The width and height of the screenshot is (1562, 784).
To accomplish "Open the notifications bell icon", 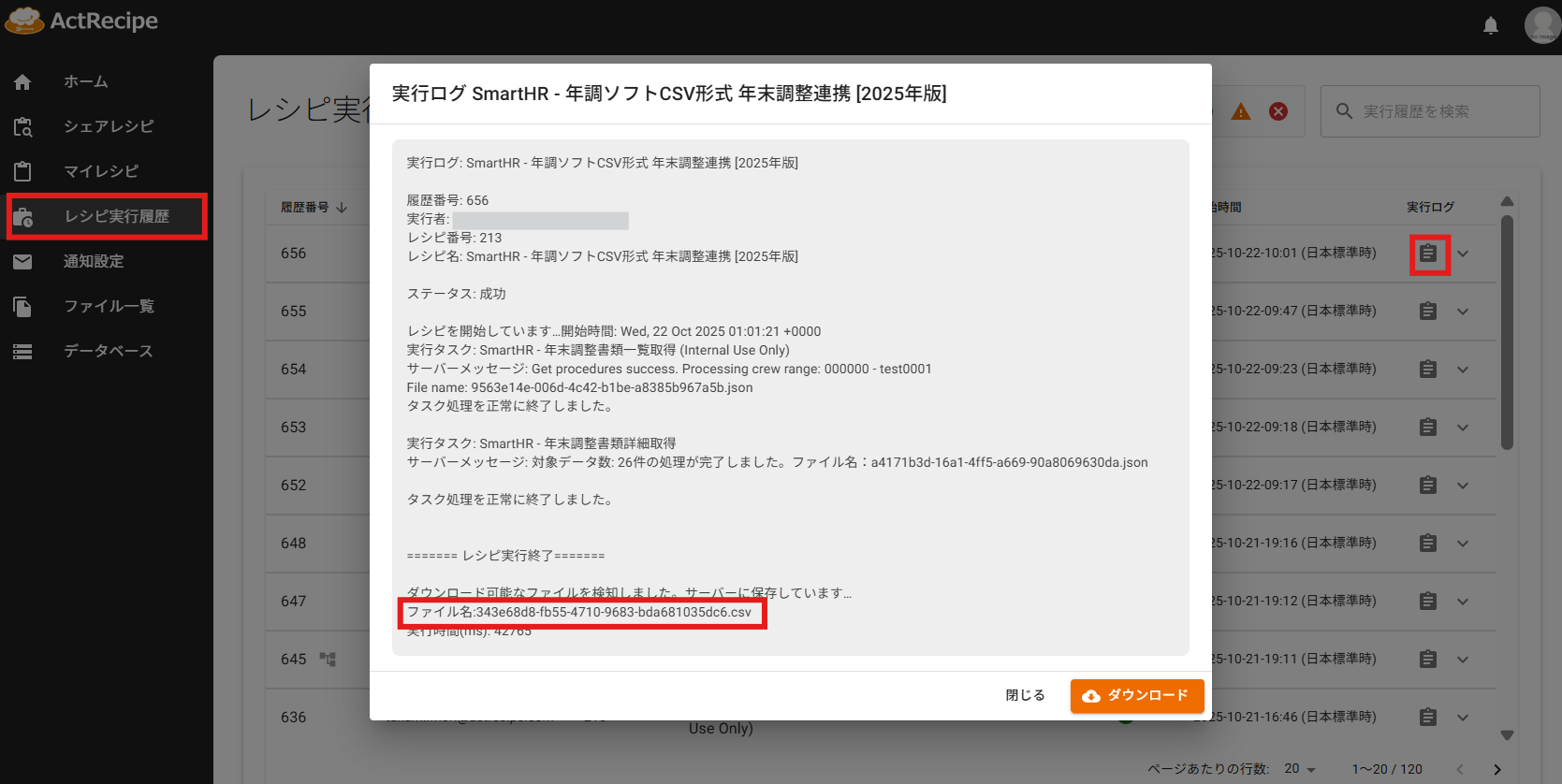I will click(x=1491, y=25).
